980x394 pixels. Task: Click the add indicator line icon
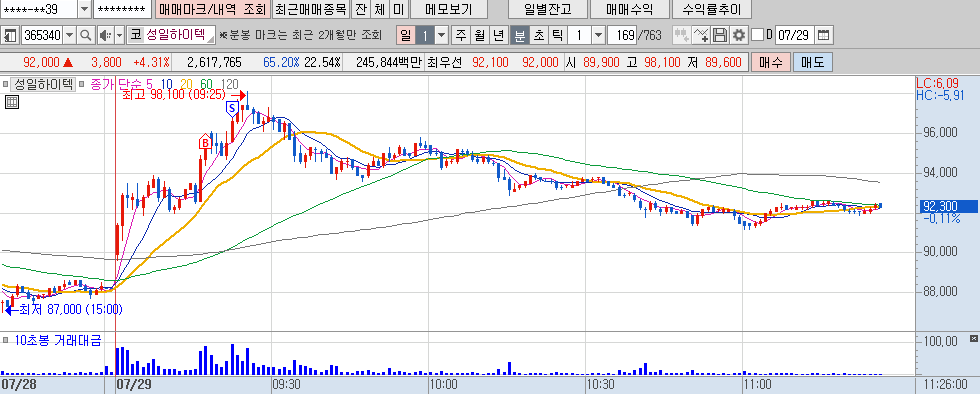point(702,35)
